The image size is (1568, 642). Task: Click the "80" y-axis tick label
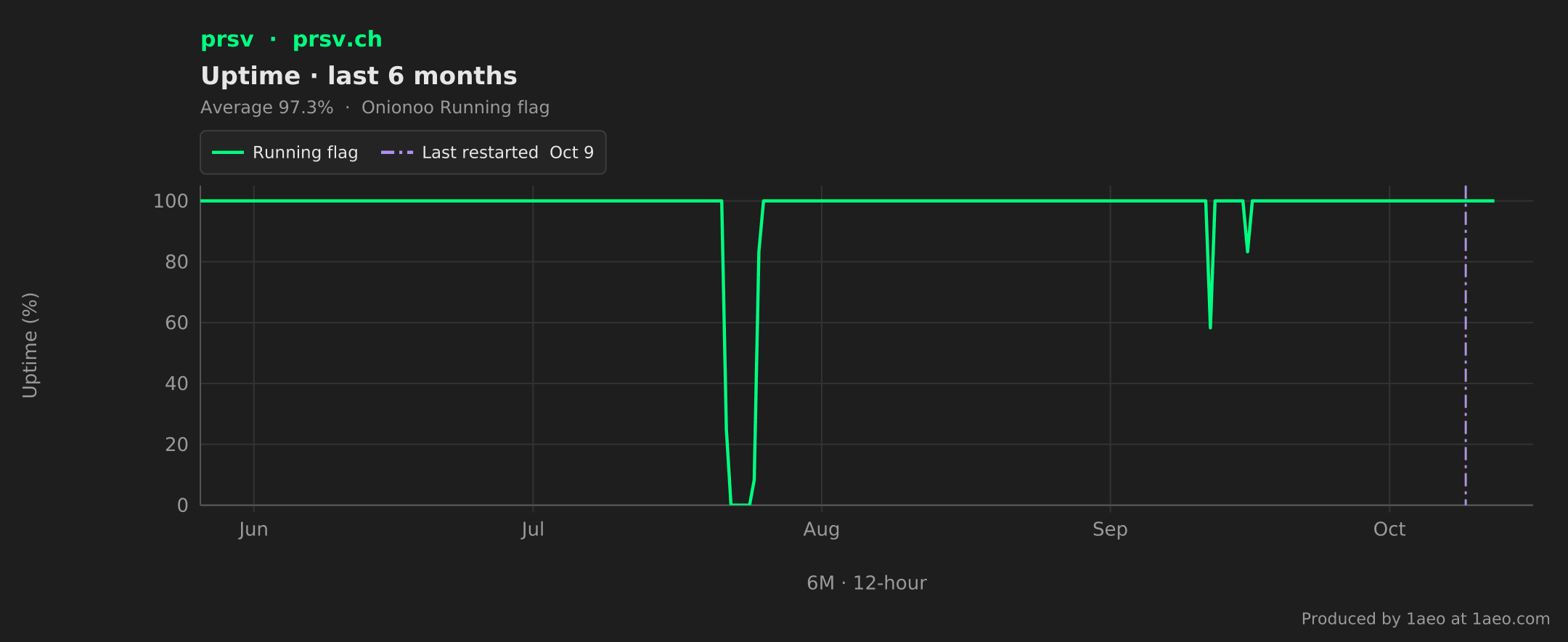[176, 261]
